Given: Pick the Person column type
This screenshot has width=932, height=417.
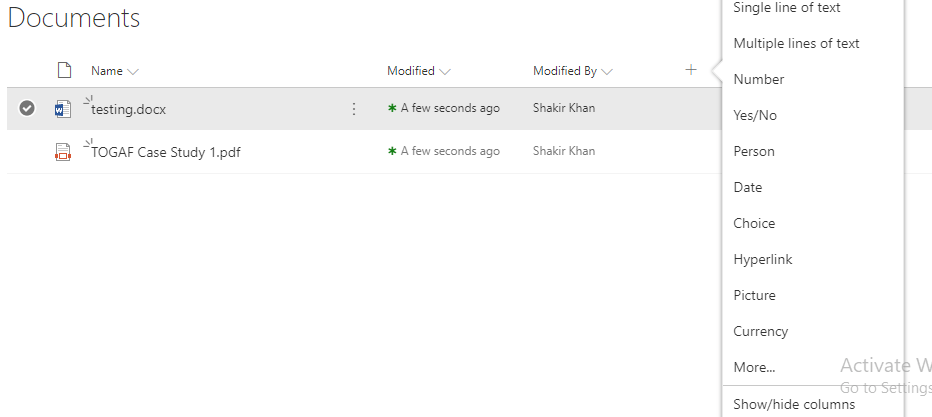Looking at the screenshot, I should (754, 151).
